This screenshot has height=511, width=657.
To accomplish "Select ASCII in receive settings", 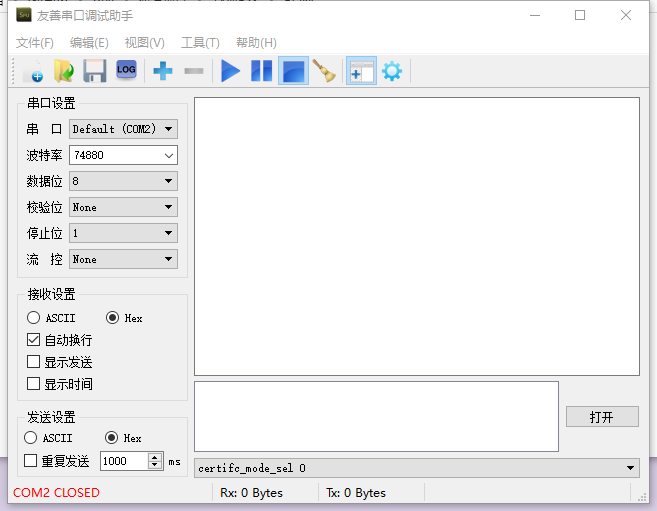I will (x=34, y=318).
